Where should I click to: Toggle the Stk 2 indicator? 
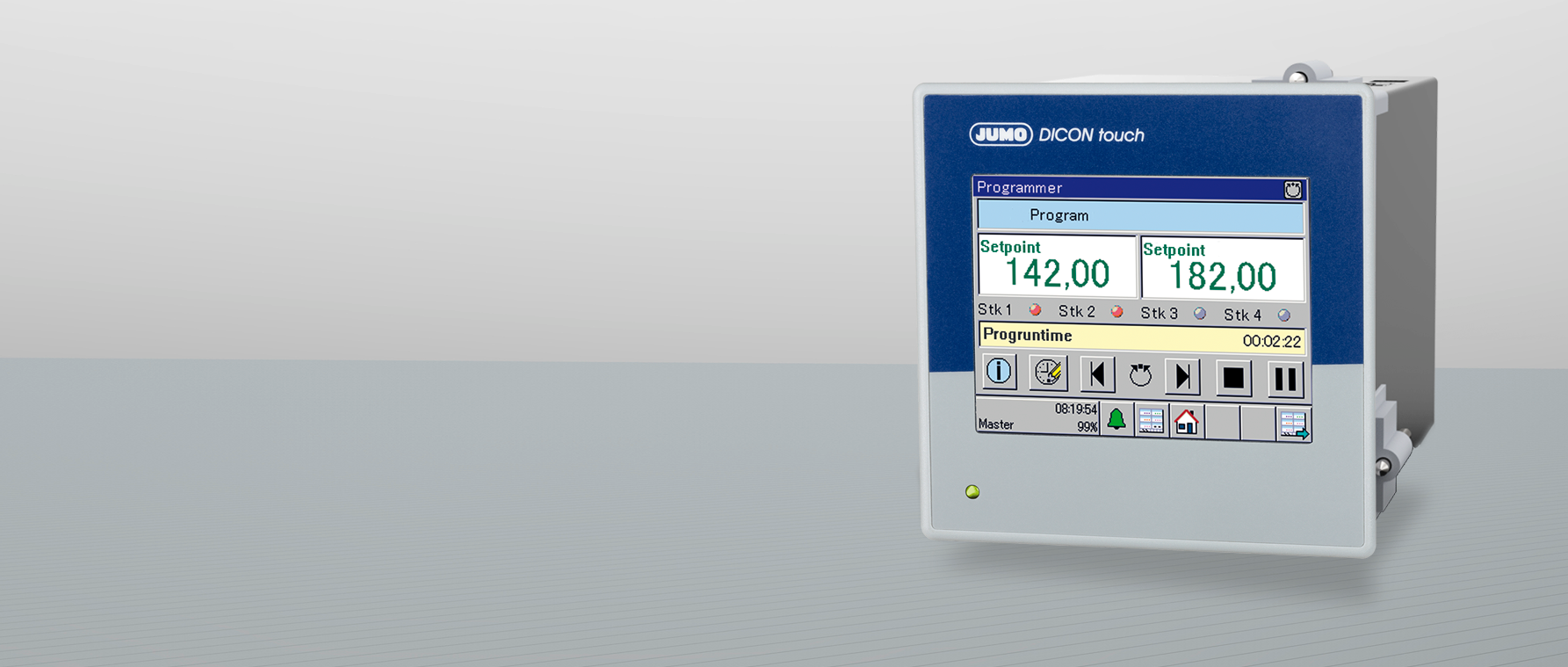tap(1117, 312)
